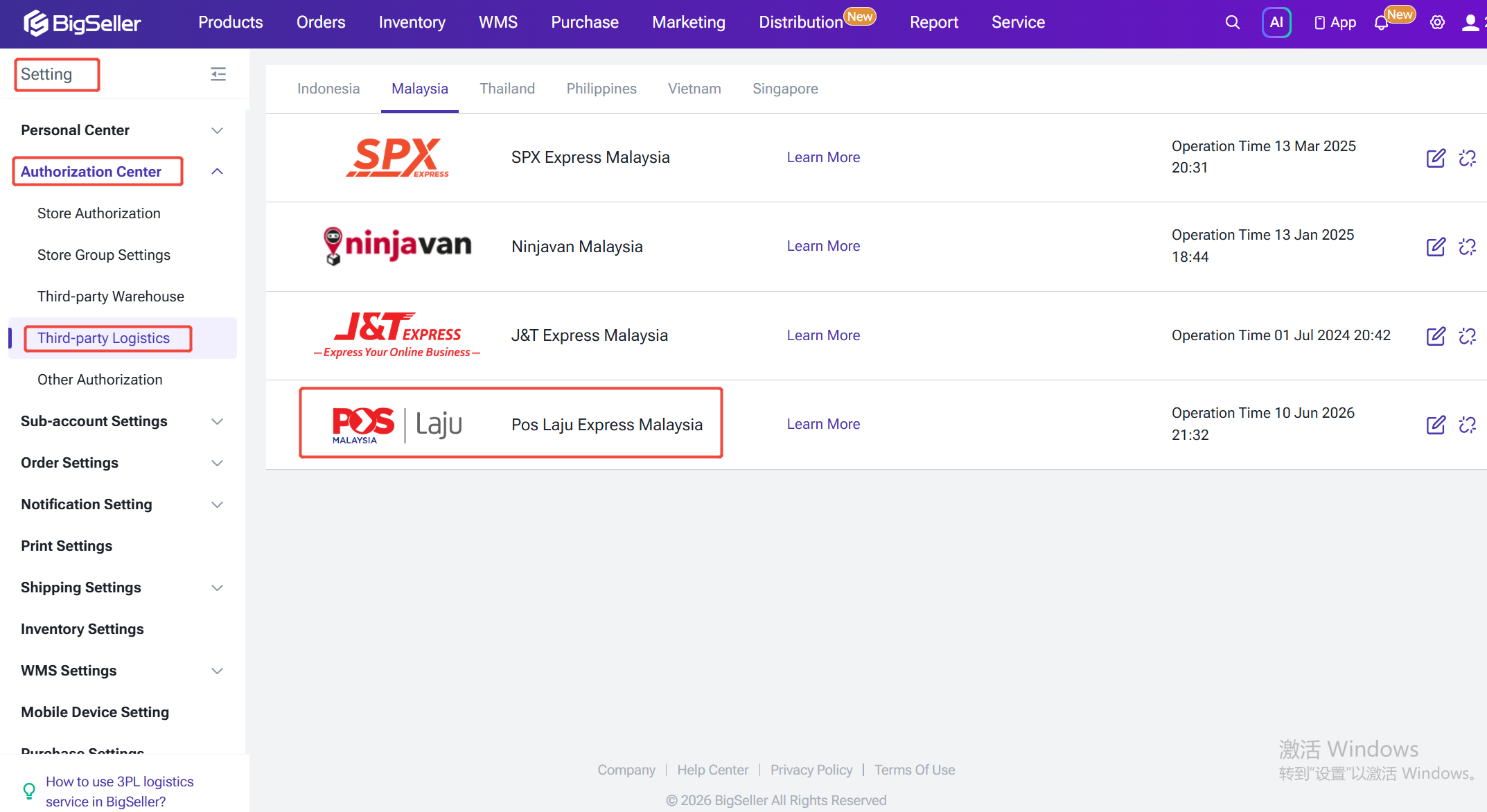Unlink the Ninjavan Malaysia logistics
1487x812 pixels.
tap(1468, 247)
